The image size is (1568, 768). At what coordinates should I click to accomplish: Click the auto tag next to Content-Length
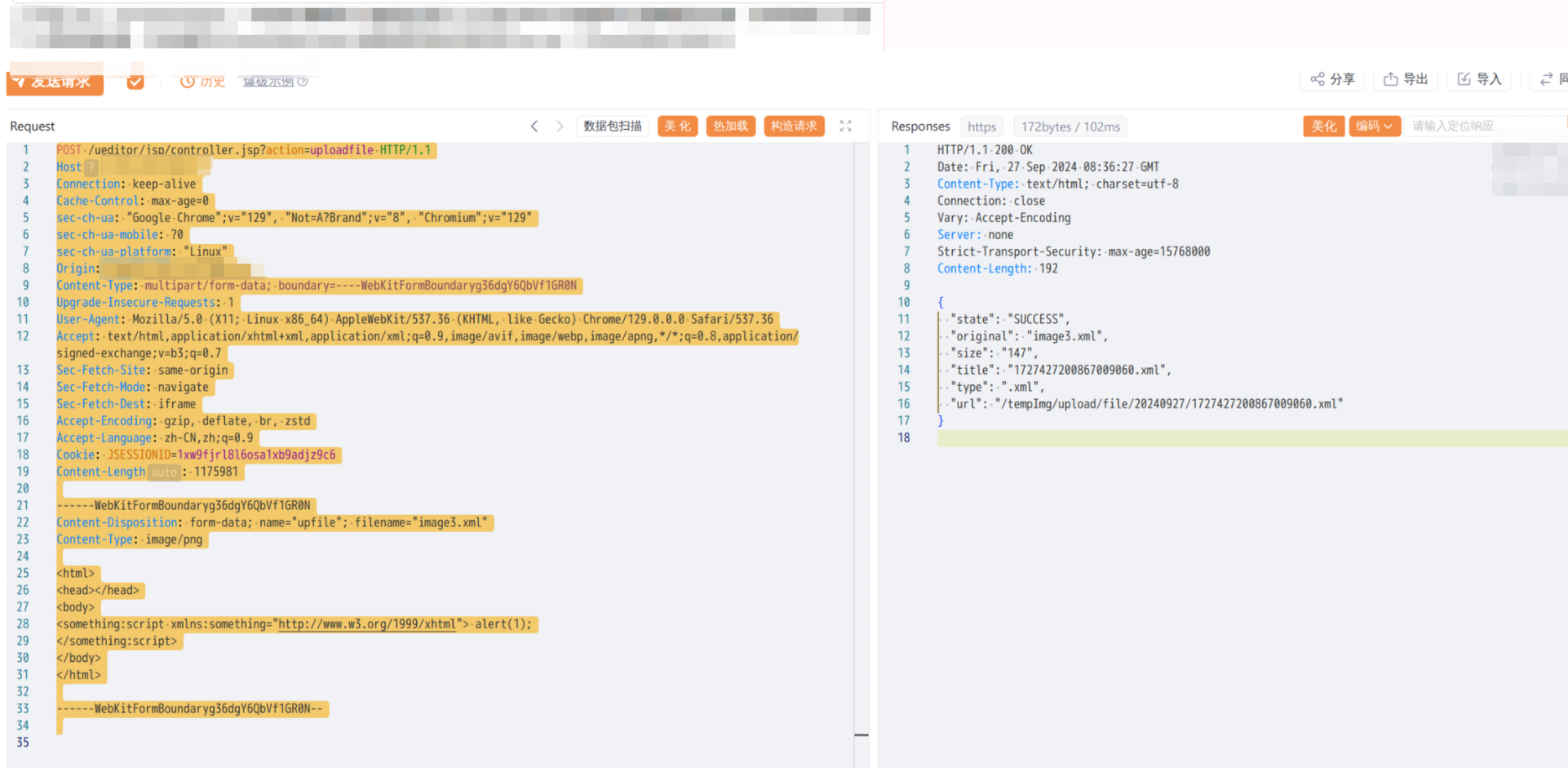coord(164,473)
